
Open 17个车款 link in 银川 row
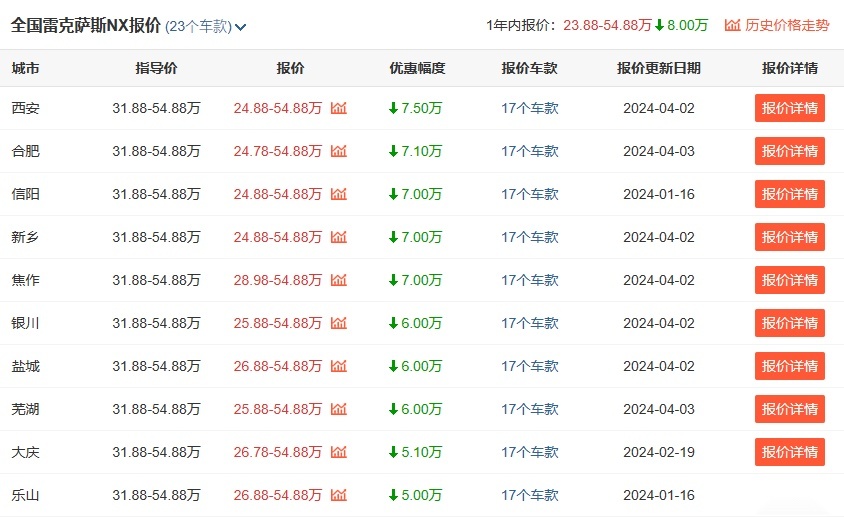point(530,324)
